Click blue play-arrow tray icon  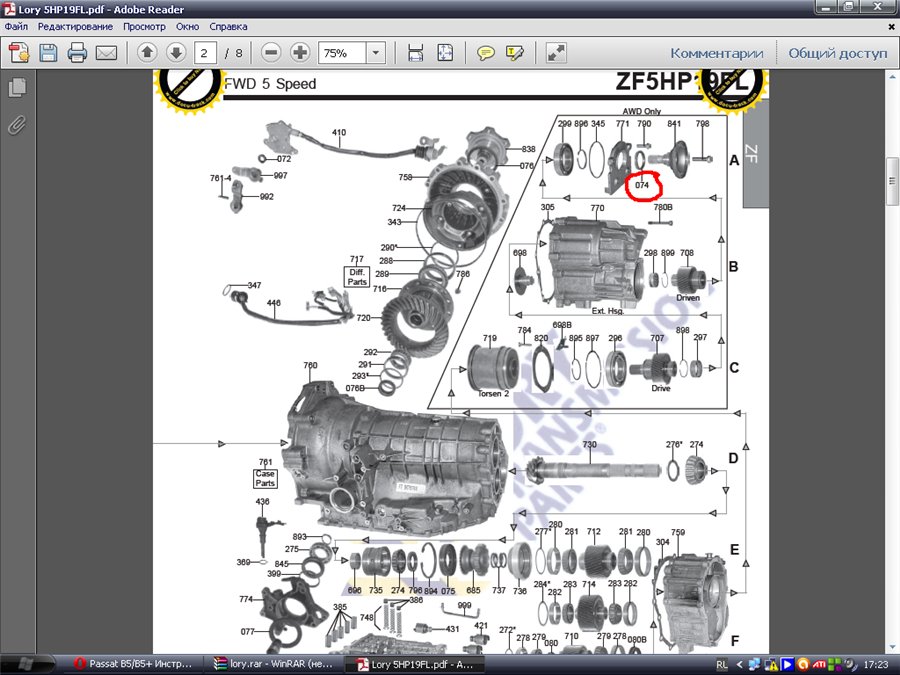(x=787, y=664)
